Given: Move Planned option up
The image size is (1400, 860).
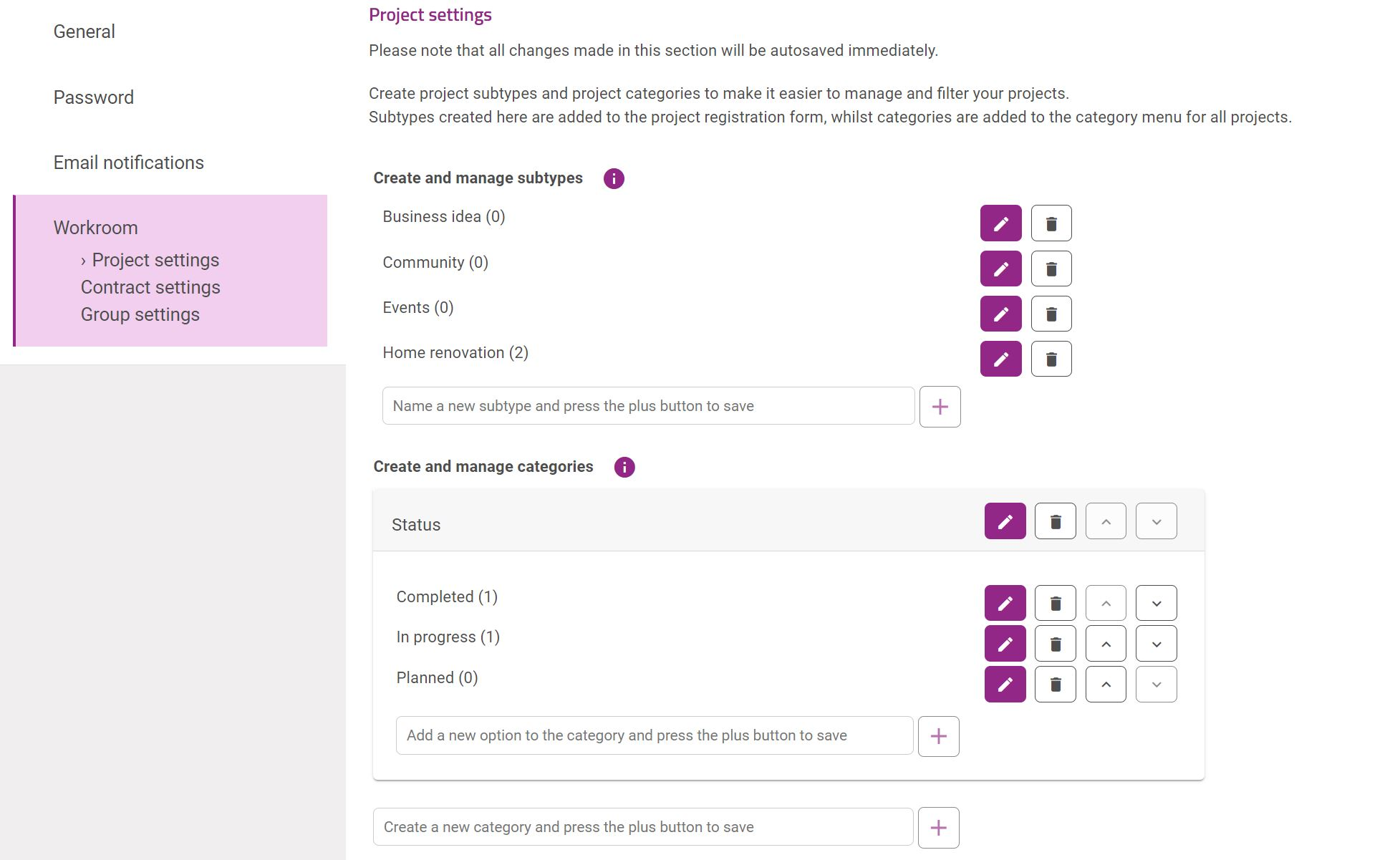Looking at the screenshot, I should coord(1106,685).
